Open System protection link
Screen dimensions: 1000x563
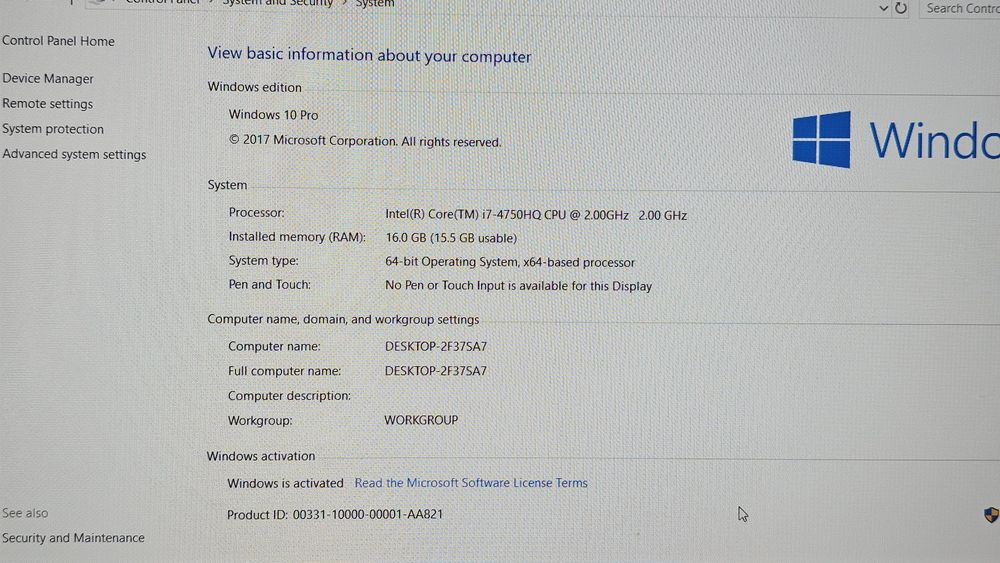click(53, 129)
